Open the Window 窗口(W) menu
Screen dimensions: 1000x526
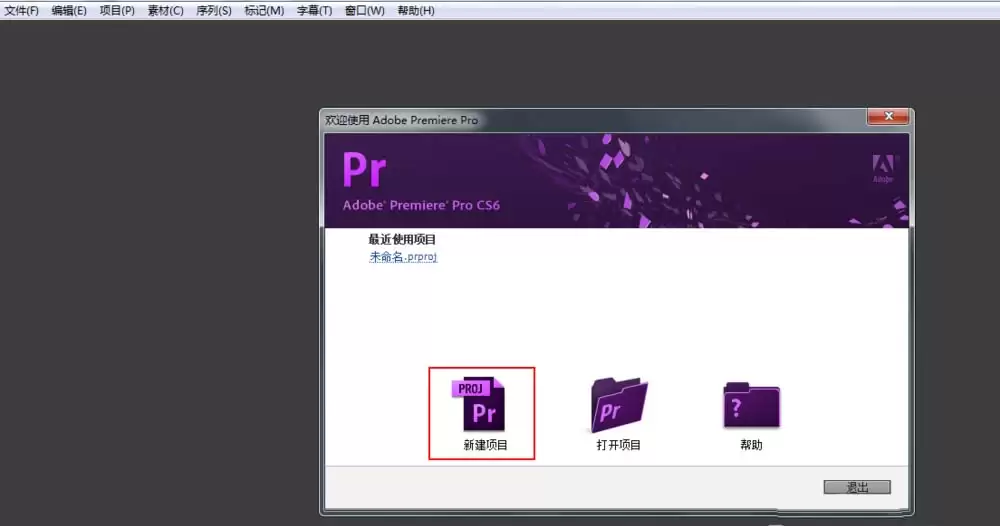pyautogui.click(x=364, y=10)
